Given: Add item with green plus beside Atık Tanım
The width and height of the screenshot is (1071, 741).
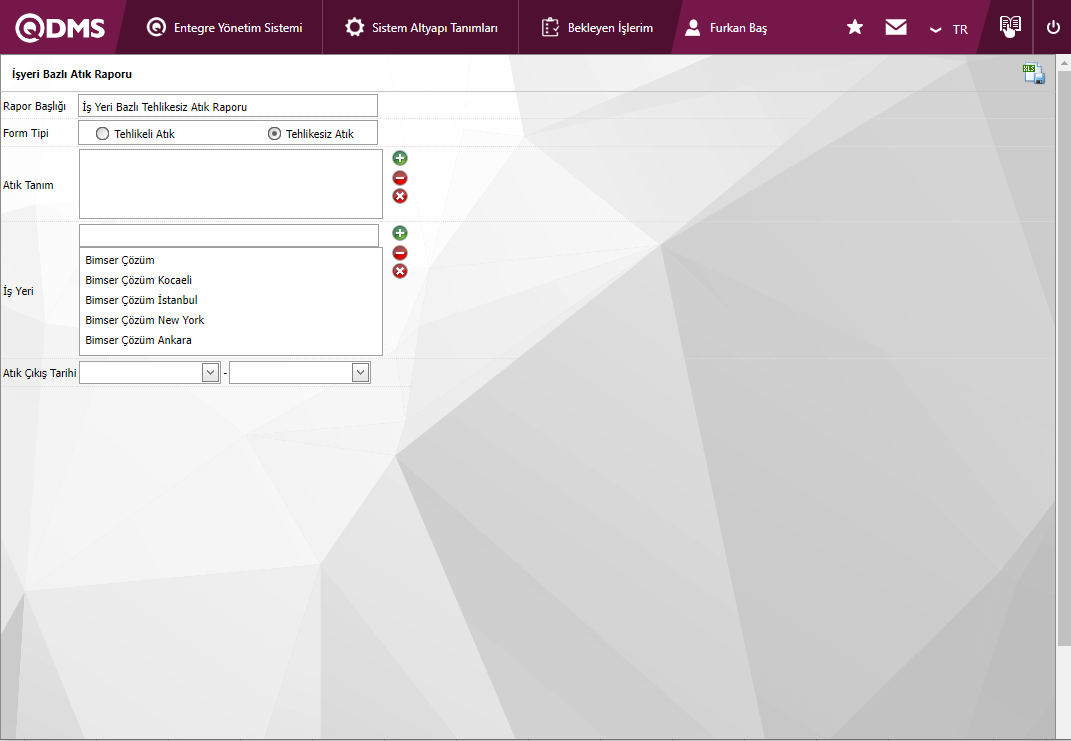Looking at the screenshot, I should coord(400,158).
